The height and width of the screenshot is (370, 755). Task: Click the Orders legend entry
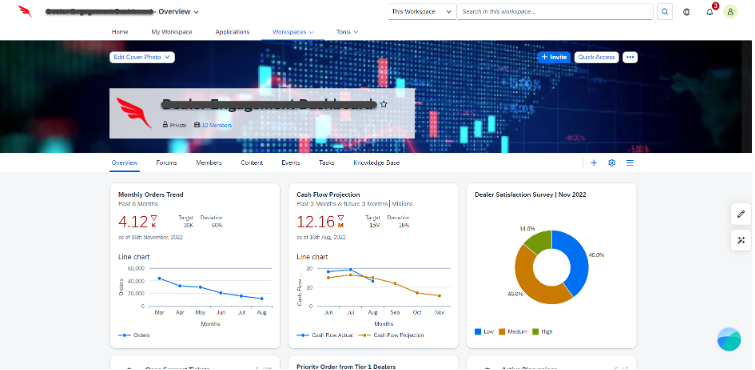[x=134, y=335]
